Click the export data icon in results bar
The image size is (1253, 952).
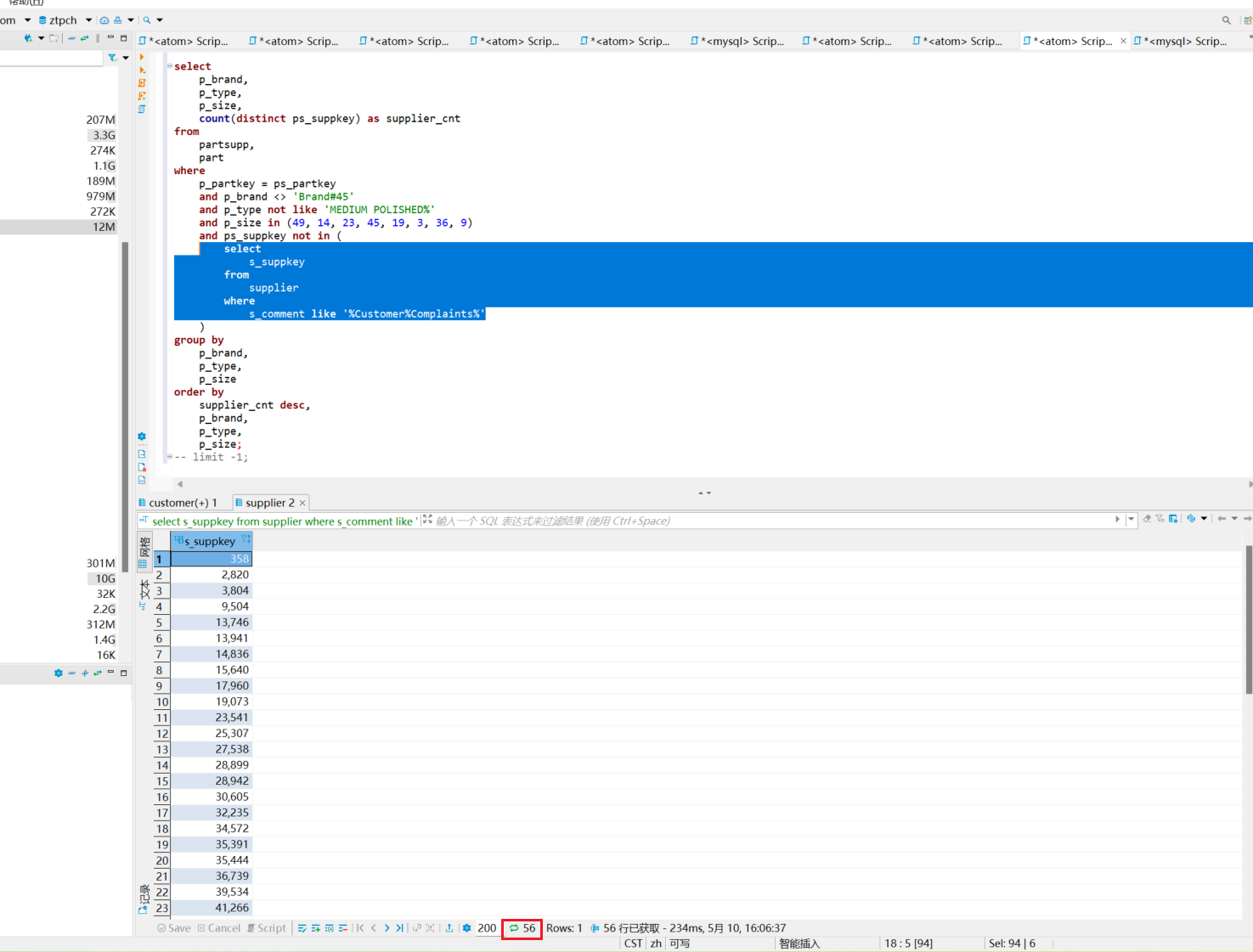click(449, 928)
